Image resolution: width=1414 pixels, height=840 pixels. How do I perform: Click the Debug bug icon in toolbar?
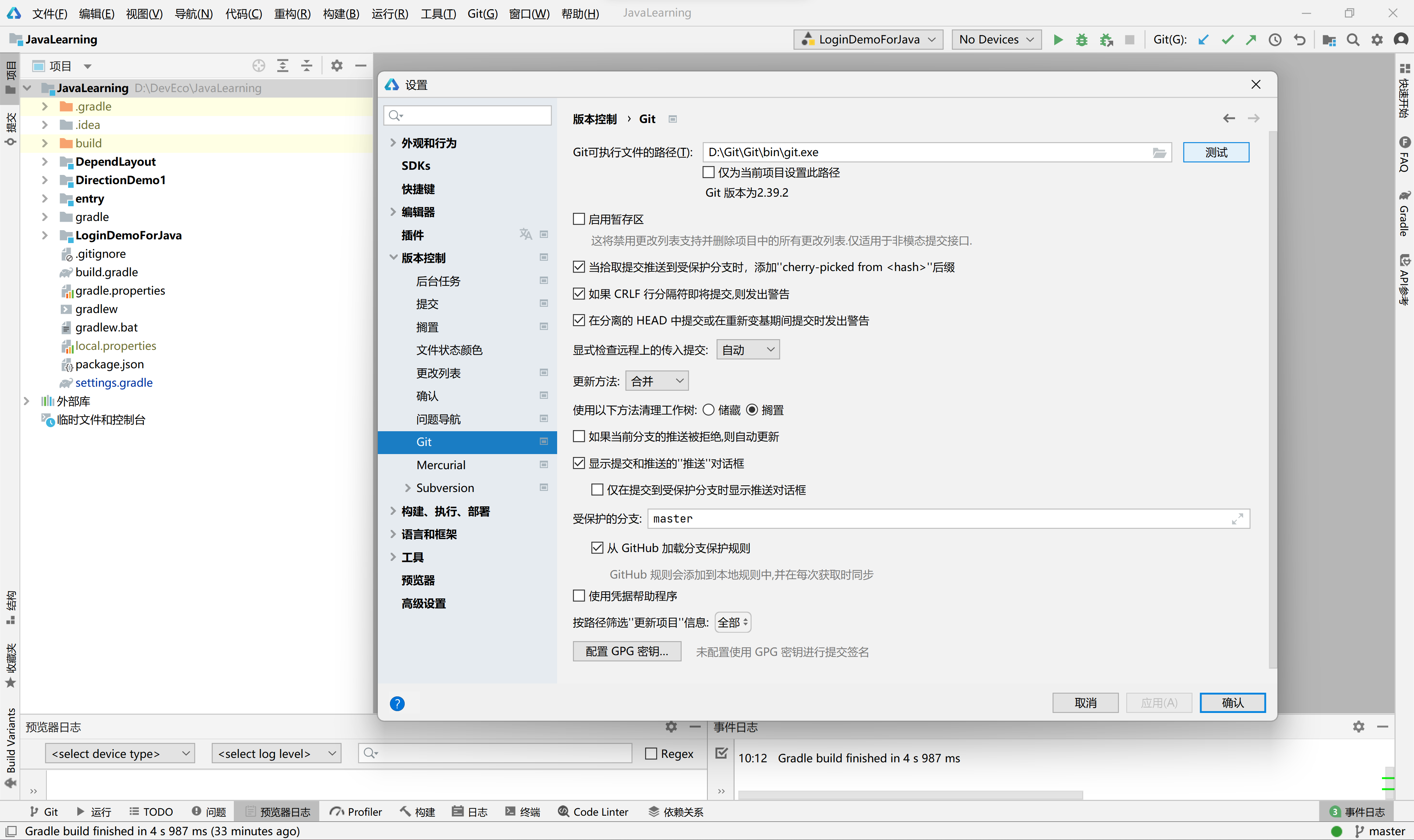(x=1081, y=40)
